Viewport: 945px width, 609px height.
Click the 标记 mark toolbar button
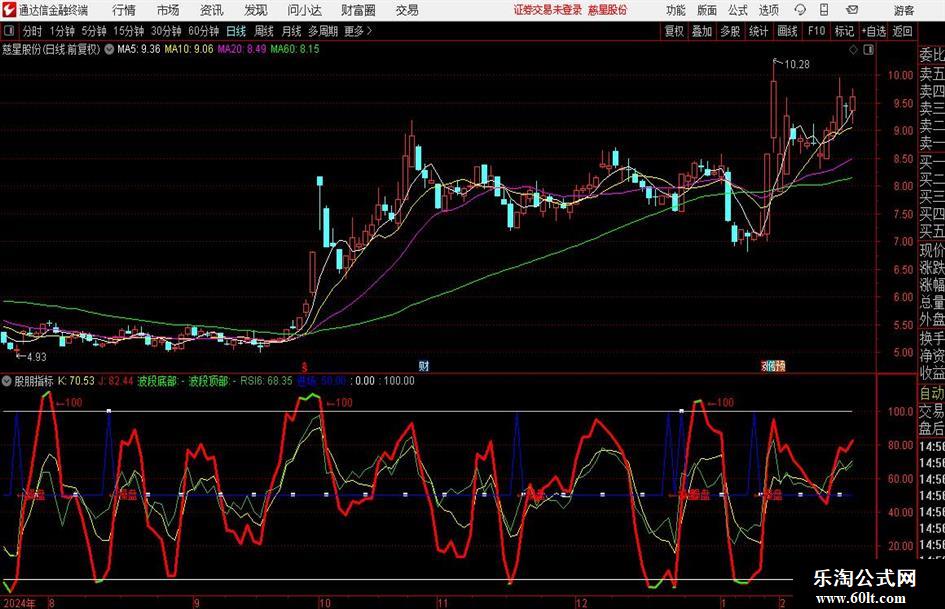pyautogui.click(x=844, y=31)
